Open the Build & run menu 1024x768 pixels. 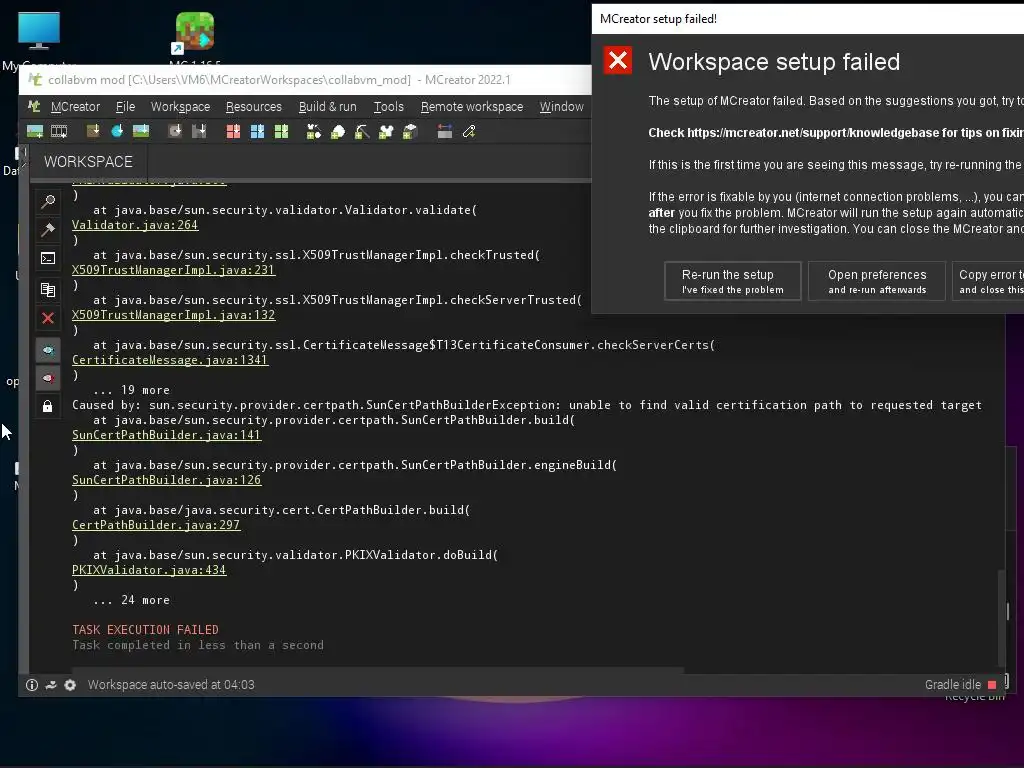(x=327, y=106)
